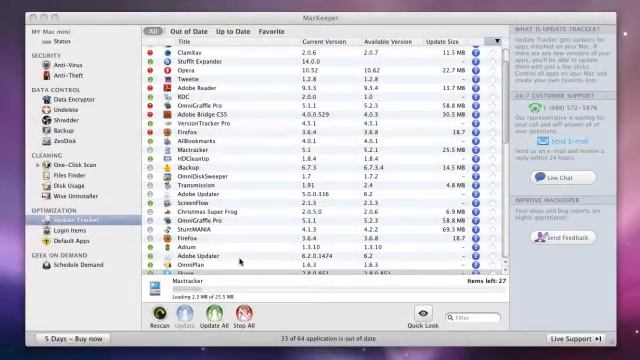
Task: Select the OmniDiskSweeper row
Action: (x=322, y=176)
